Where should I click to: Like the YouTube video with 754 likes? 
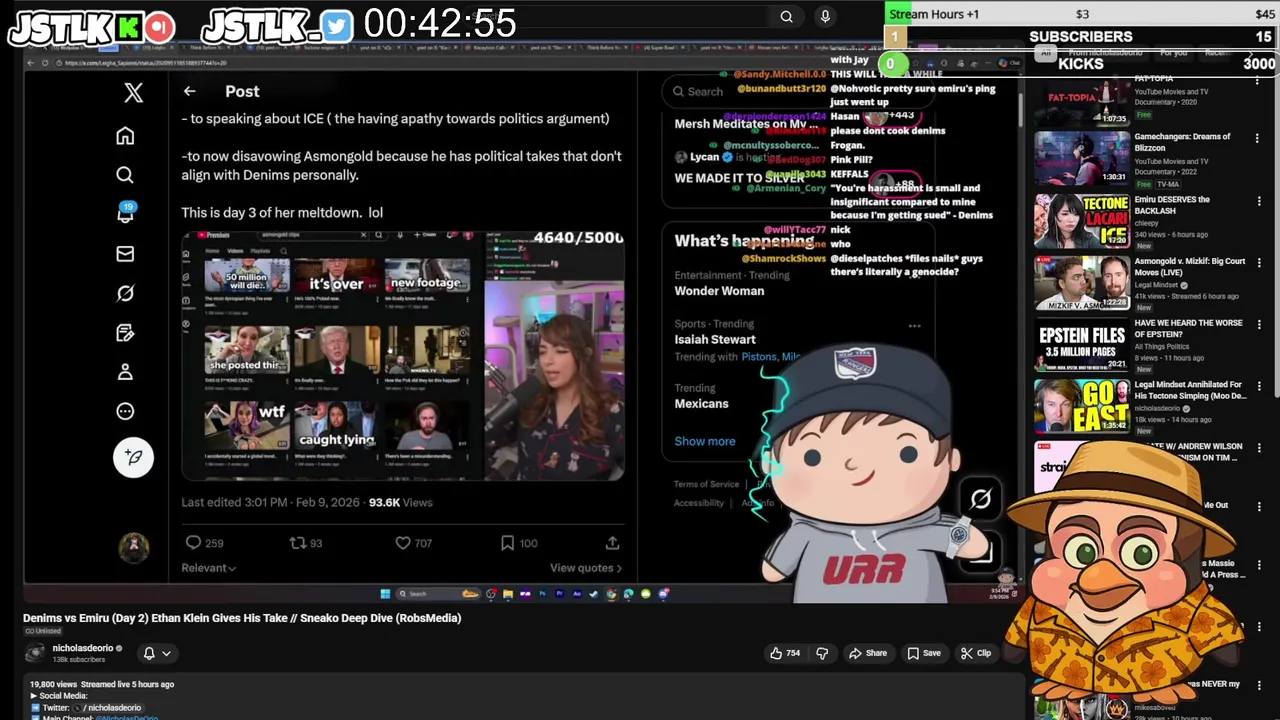click(x=784, y=653)
